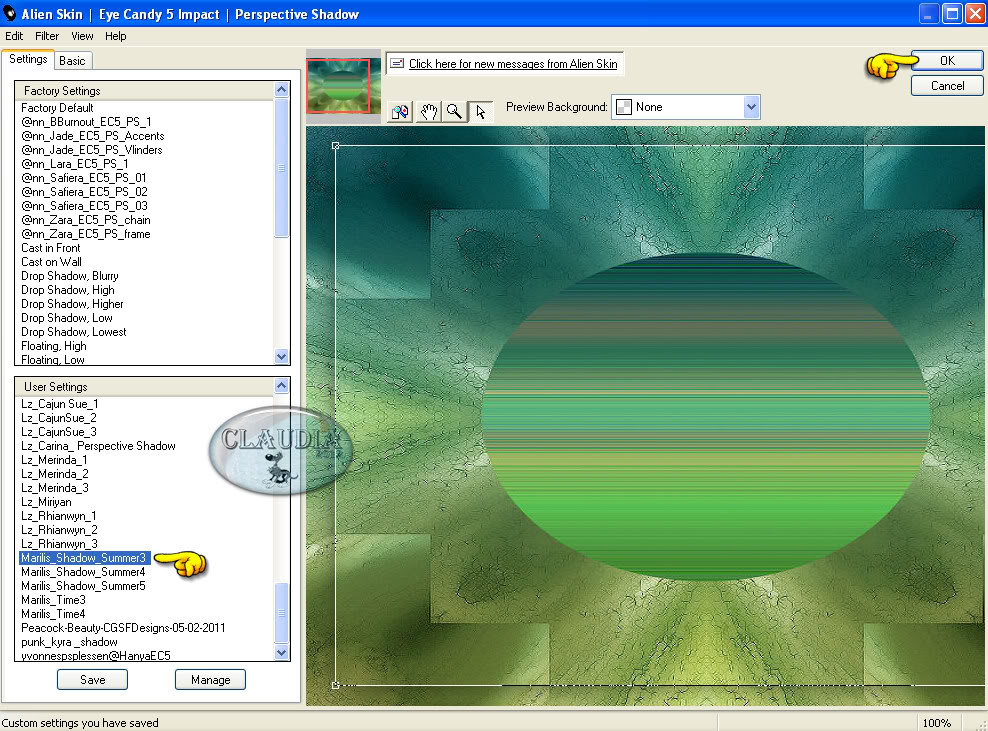Switch to the Settings tab
The width and height of the screenshot is (988, 731).
point(28,59)
